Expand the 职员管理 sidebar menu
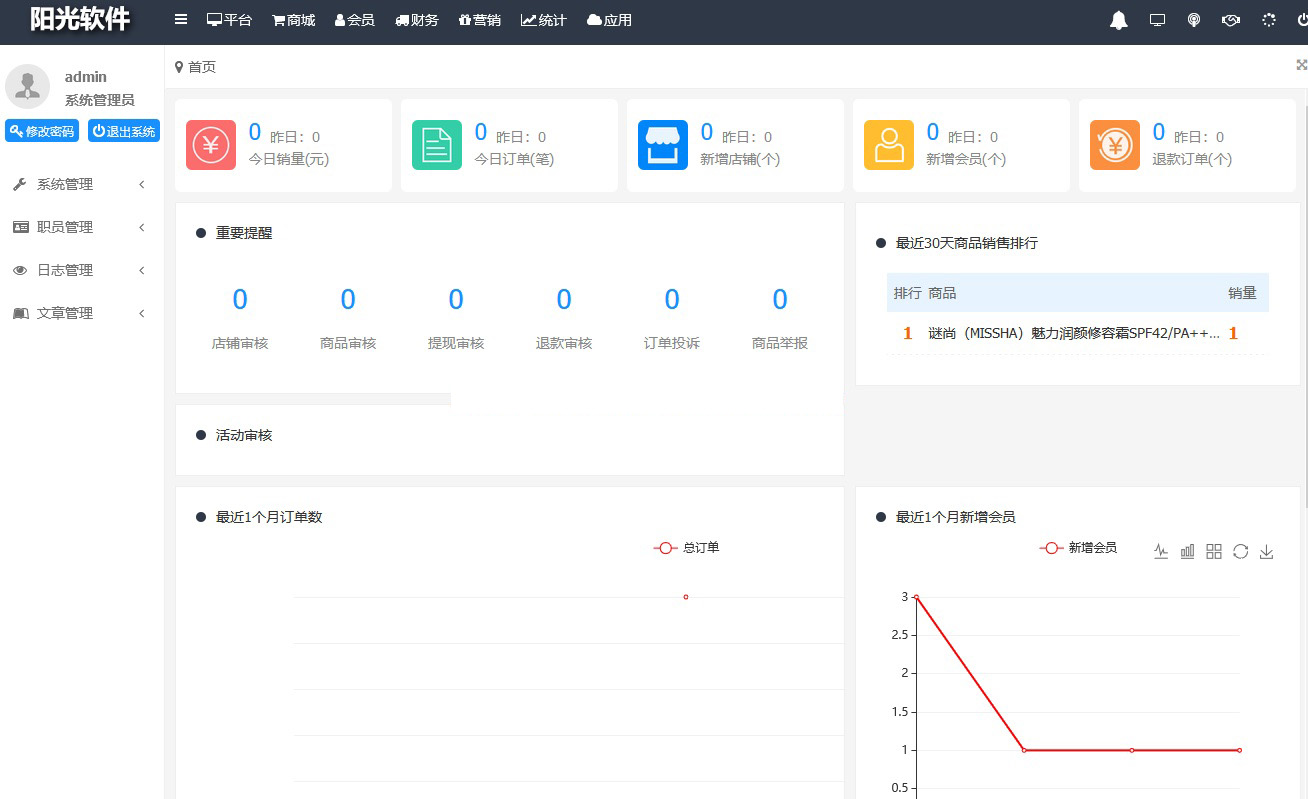This screenshot has width=1308, height=799. tap(80, 227)
